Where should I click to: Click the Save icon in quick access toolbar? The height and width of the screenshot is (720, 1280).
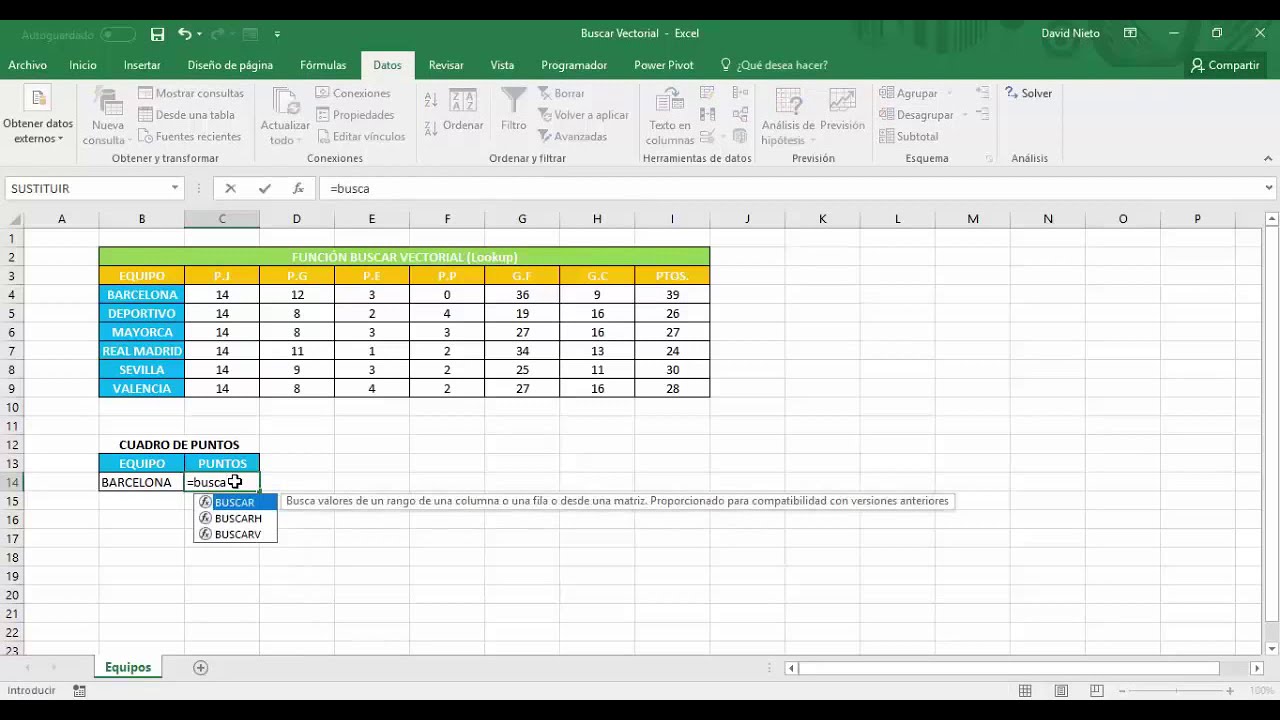pyautogui.click(x=157, y=33)
